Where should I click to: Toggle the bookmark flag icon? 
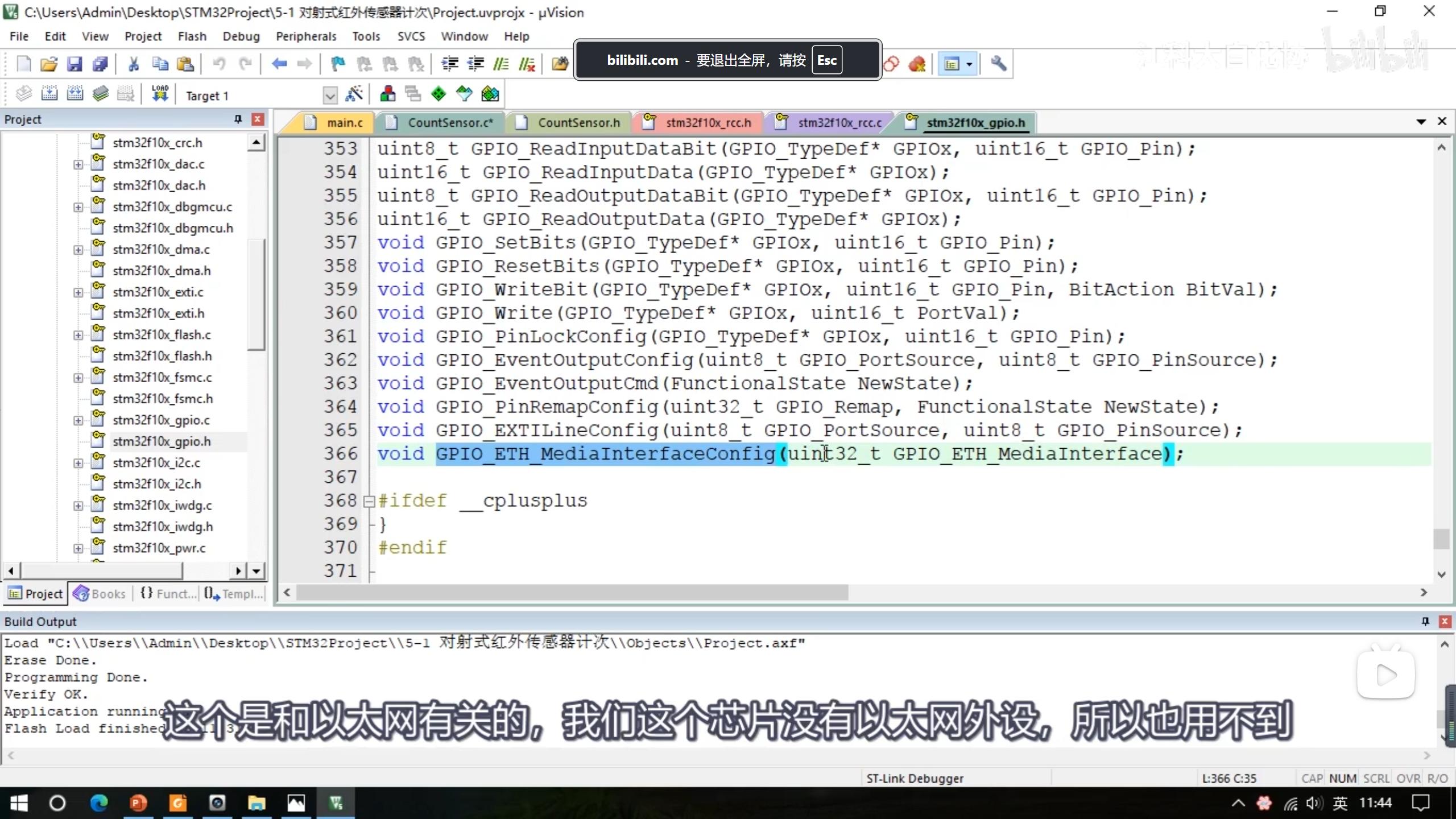coord(338,64)
